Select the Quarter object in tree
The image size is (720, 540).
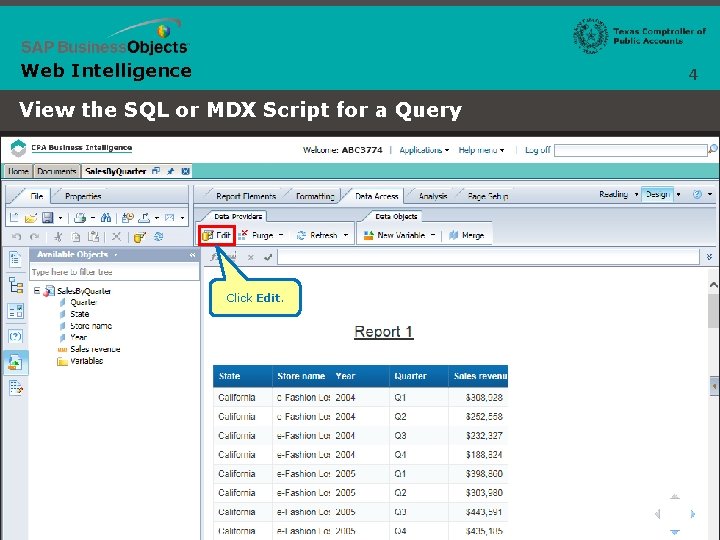[83, 302]
